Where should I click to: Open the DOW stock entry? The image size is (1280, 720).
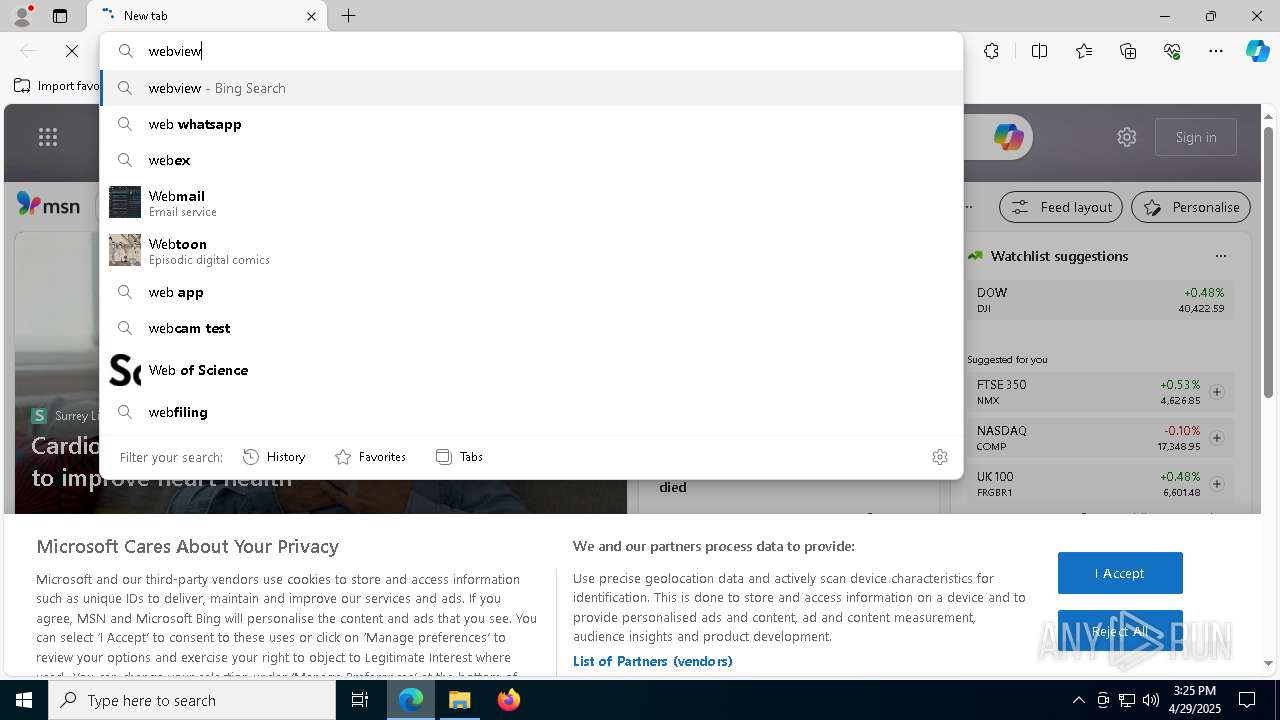pos(1101,300)
